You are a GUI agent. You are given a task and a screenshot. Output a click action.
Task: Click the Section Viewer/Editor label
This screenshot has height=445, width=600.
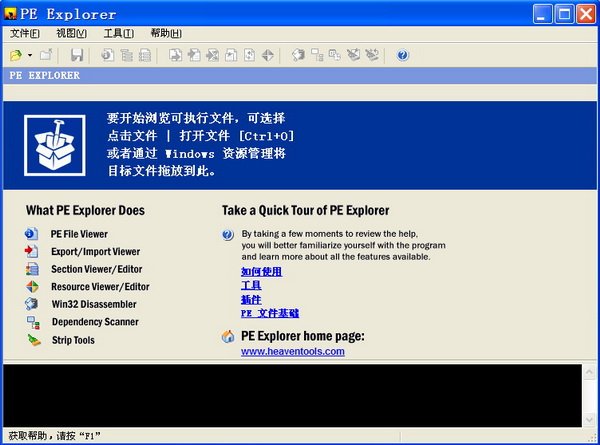point(97,269)
